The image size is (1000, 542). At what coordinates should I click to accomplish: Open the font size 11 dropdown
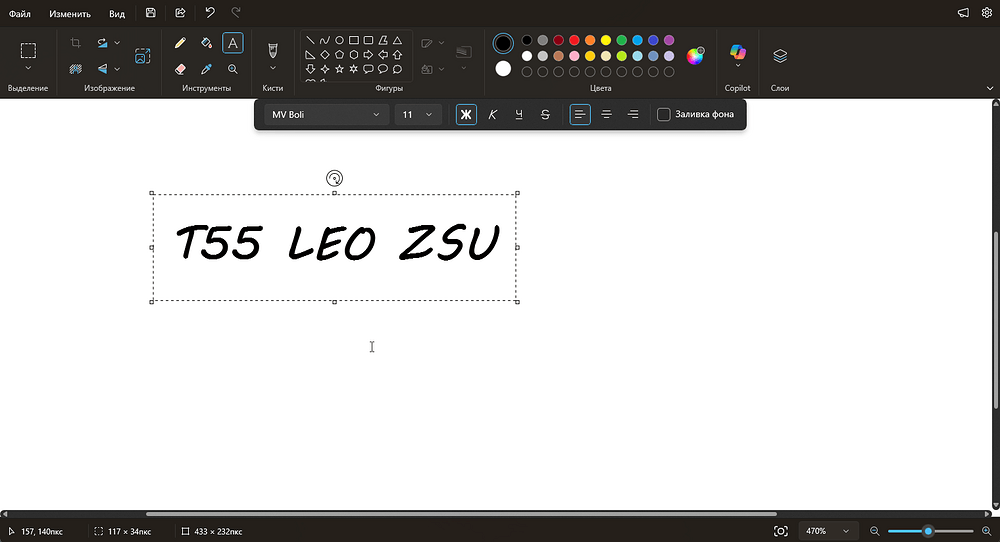coord(418,115)
